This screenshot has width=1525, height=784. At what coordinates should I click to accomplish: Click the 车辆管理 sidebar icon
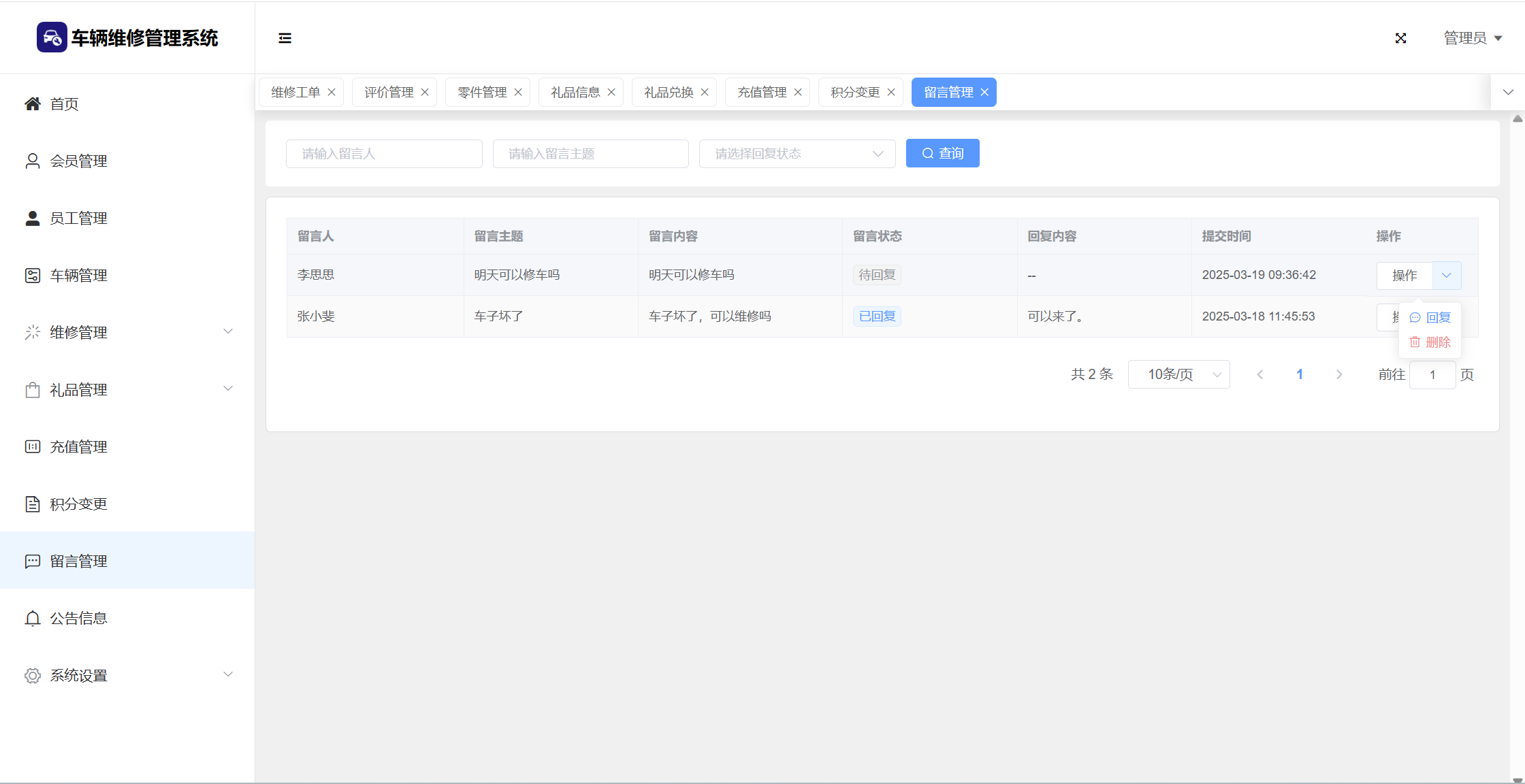[32, 276]
